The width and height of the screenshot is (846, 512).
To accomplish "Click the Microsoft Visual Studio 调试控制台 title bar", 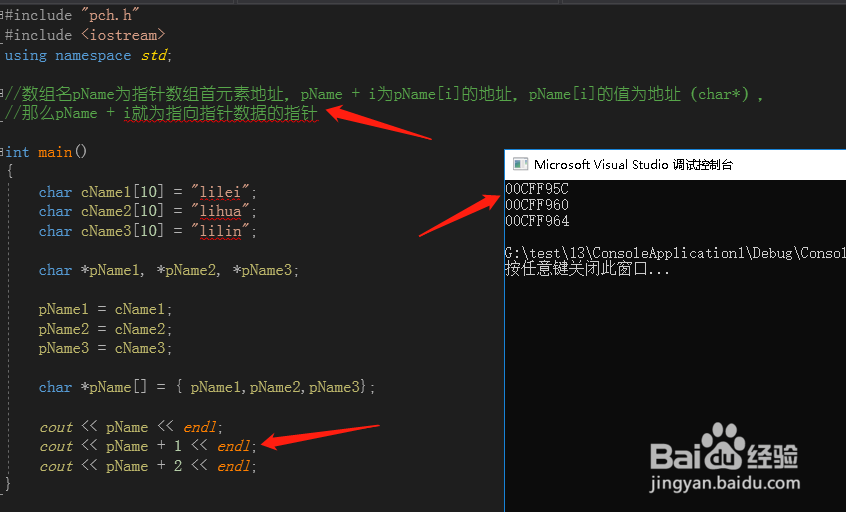I will pyautogui.click(x=675, y=165).
